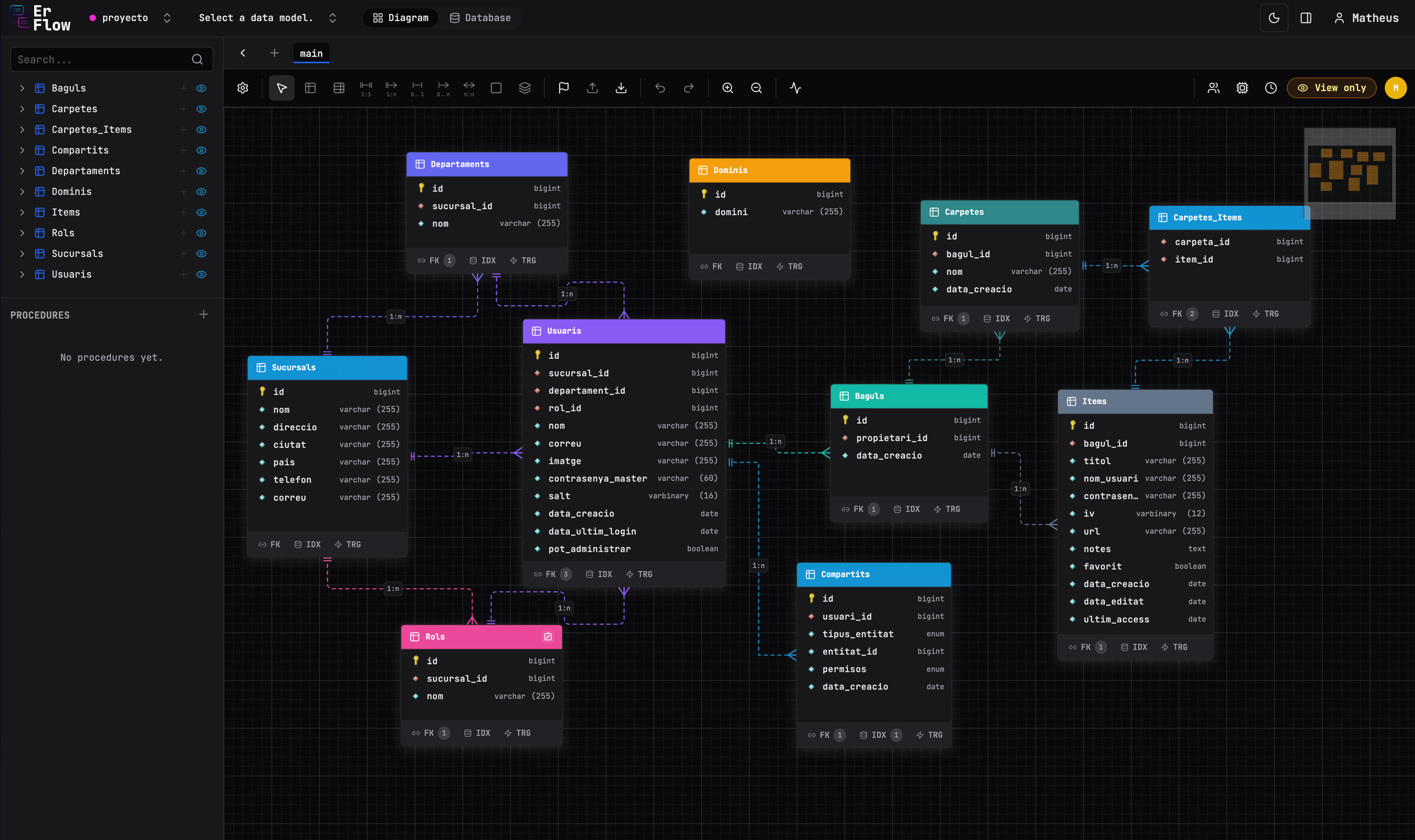This screenshot has width=1415, height=840.
Task: Activate the pointer selection tool
Action: 281,88
